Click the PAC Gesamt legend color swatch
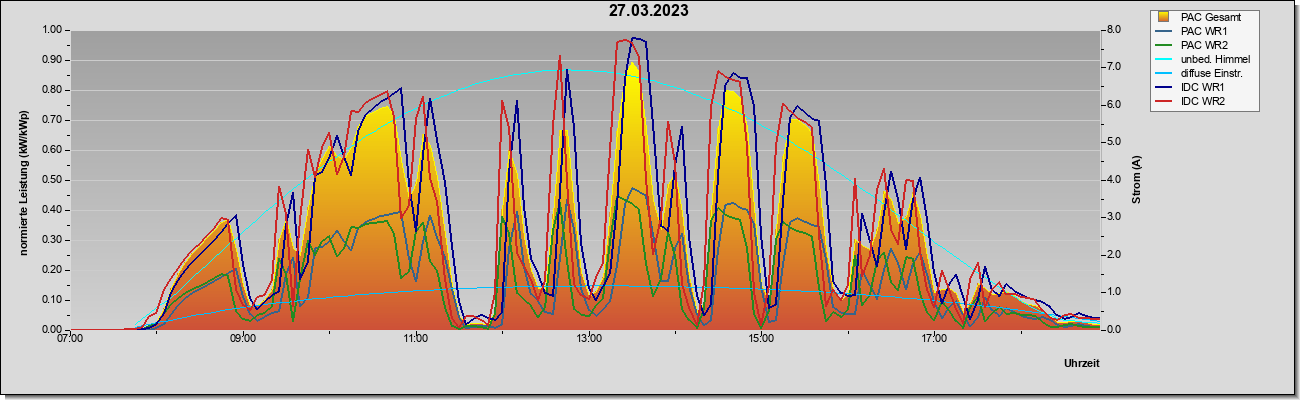Viewport: 1300px width, 400px height. (x=1163, y=17)
